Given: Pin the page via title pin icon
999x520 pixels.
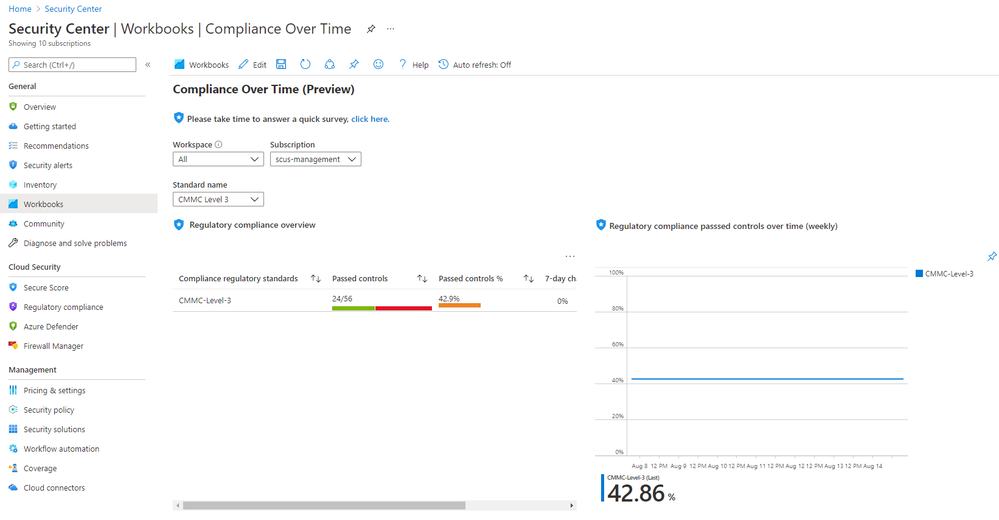Looking at the screenshot, I should pos(371,29).
